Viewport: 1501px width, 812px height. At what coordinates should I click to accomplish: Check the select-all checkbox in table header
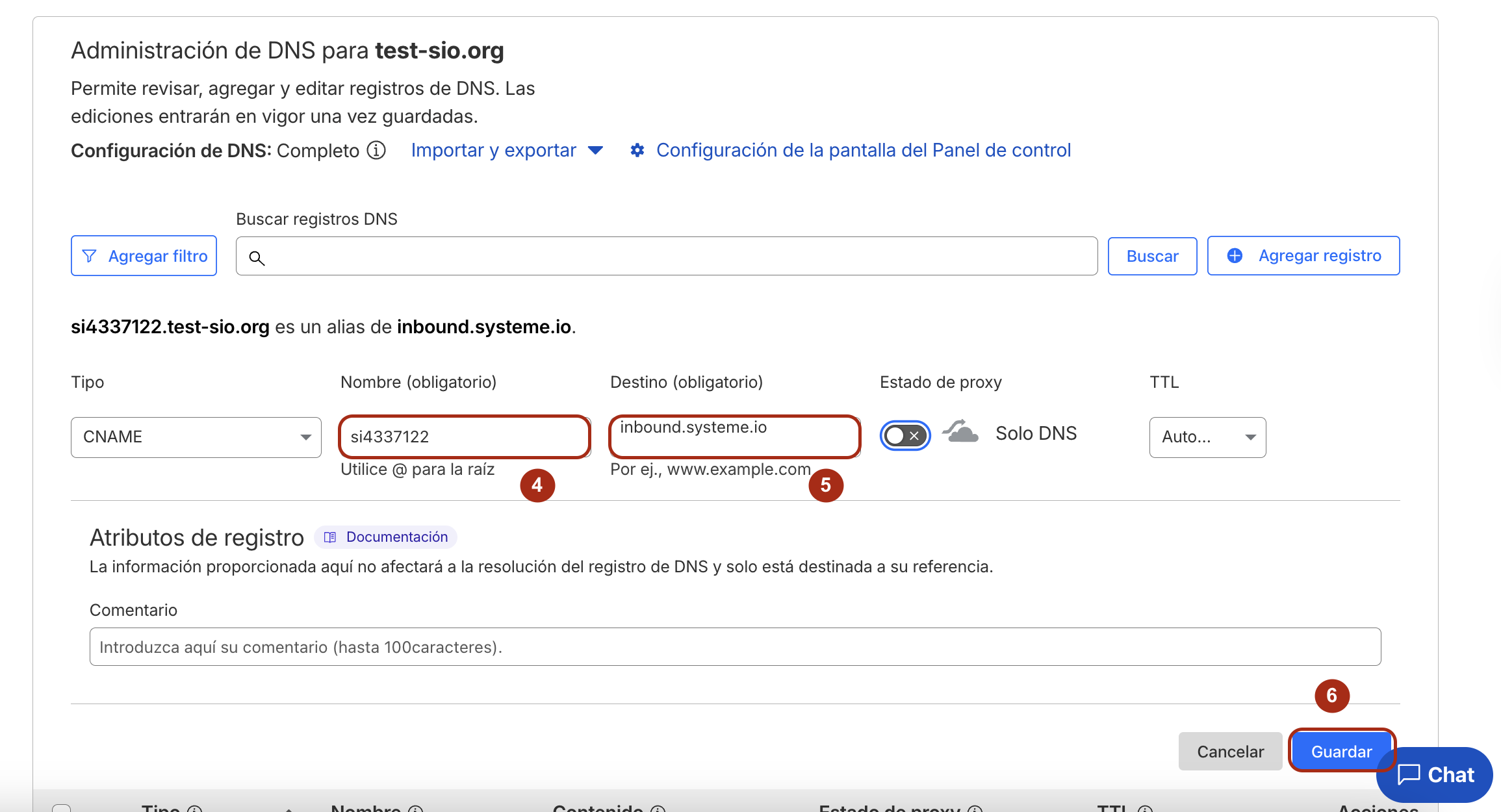pos(62,808)
